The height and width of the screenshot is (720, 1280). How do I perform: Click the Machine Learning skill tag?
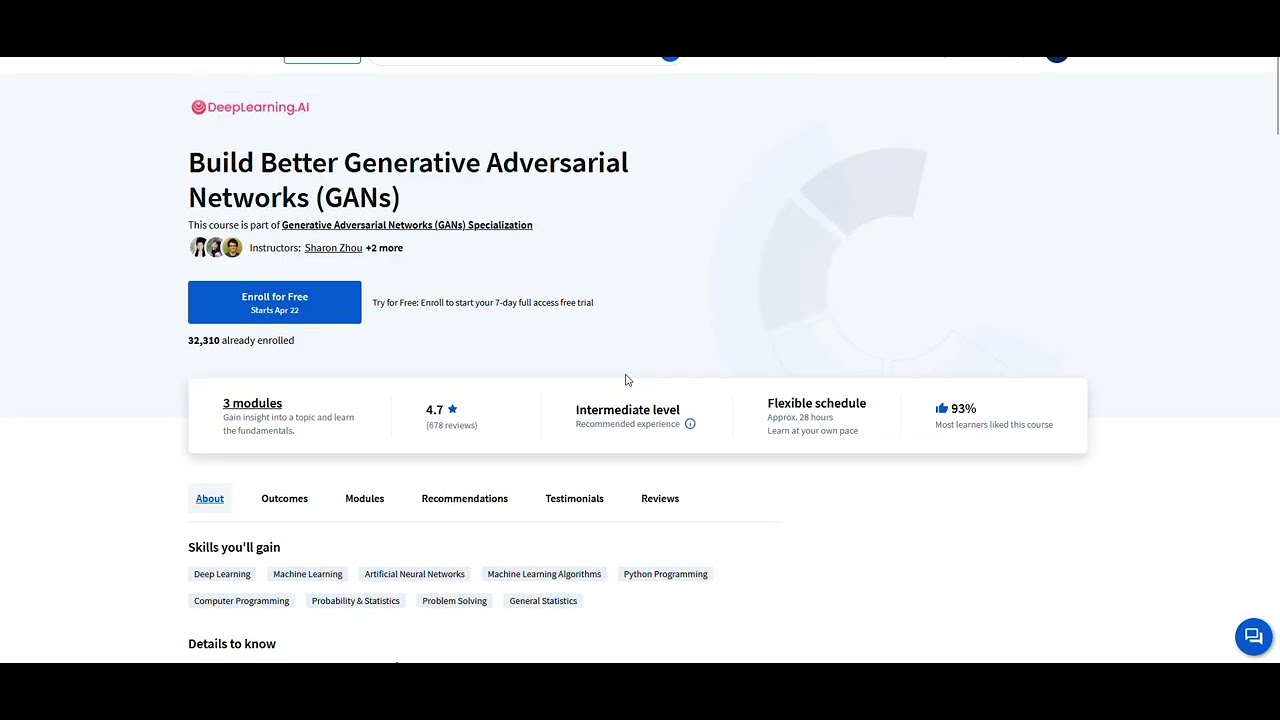click(308, 574)
